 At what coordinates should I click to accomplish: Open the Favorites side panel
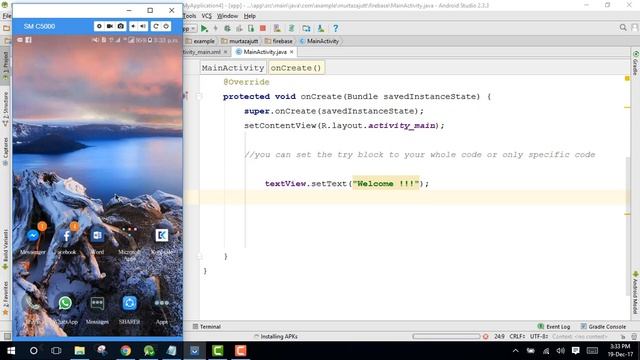coord(5,298)
